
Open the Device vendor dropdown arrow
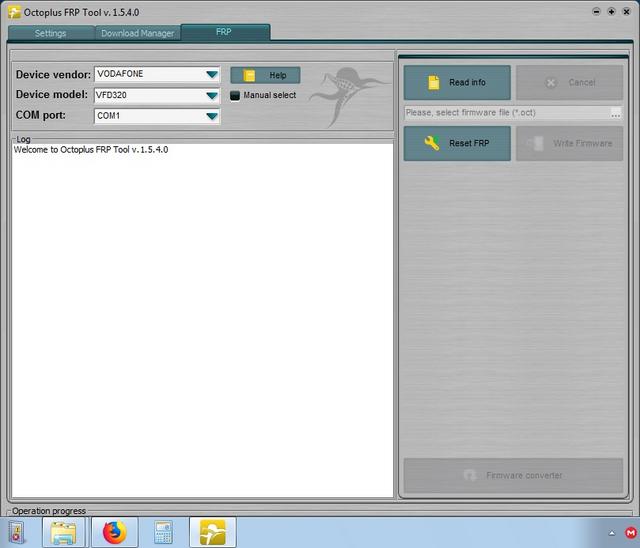pos(211,74)
